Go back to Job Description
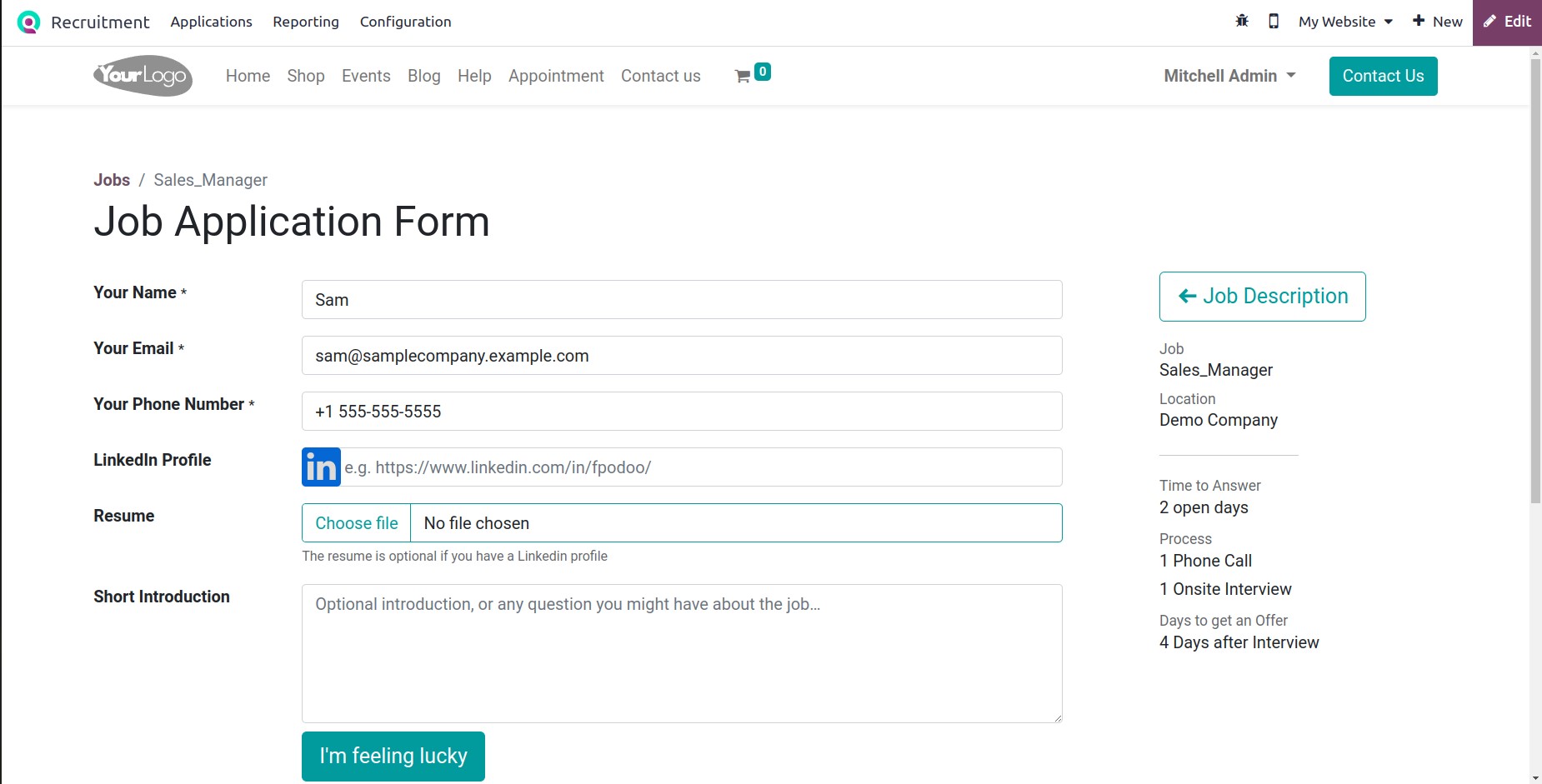Viewport: 1542px width, 784px height. tap(1262, 297)
